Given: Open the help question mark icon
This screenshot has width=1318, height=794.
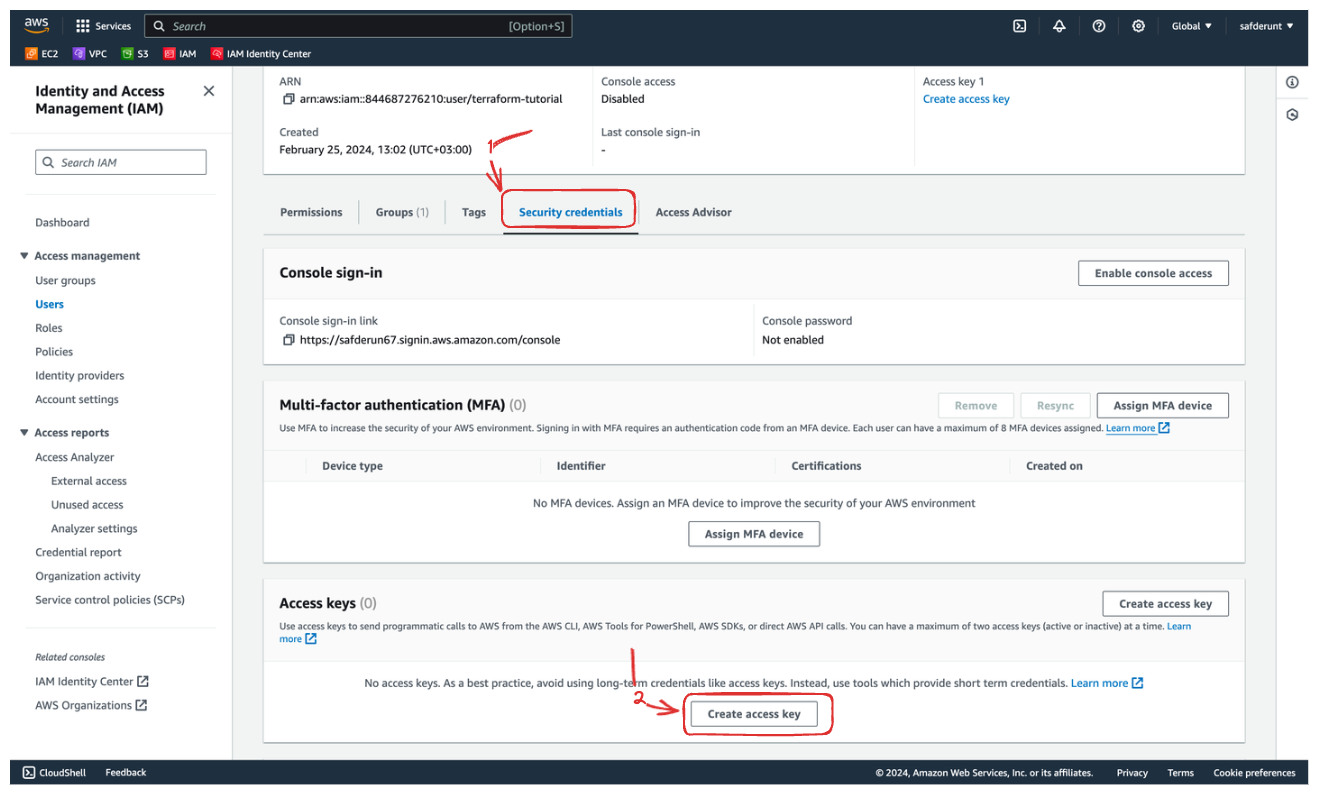Looking at the screenshot, I should pyautogui.click(x=1099, y=26).
